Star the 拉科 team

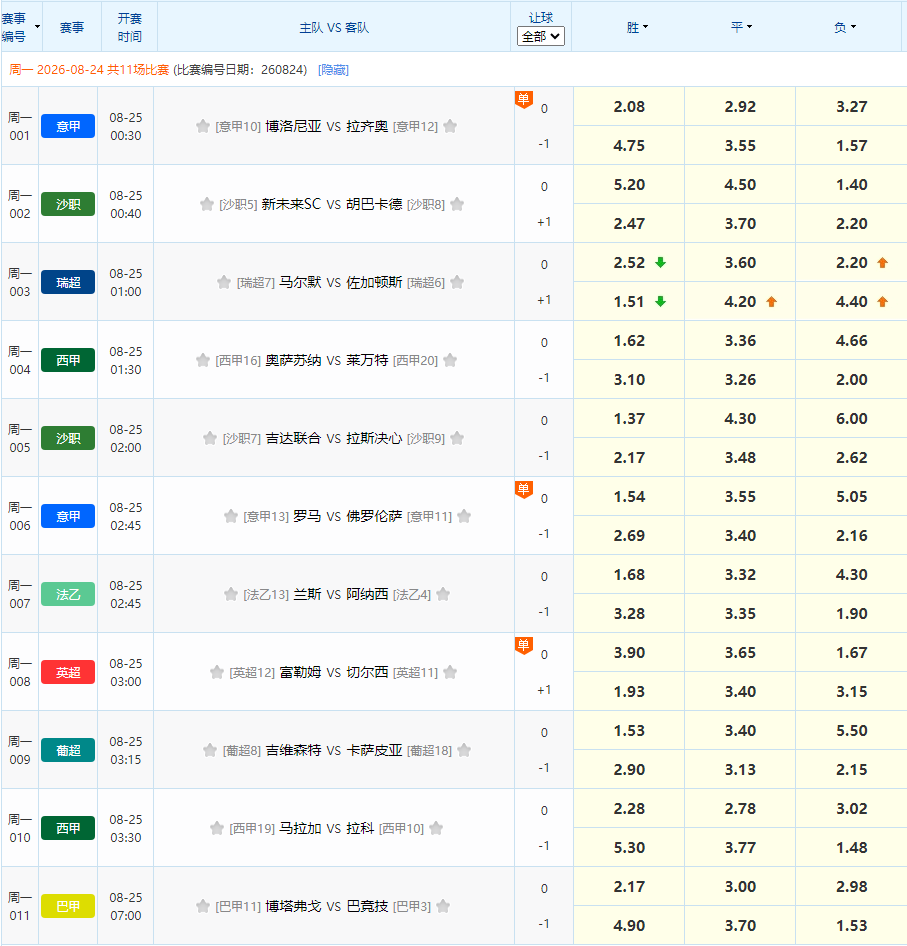click(x=436, y=828)
